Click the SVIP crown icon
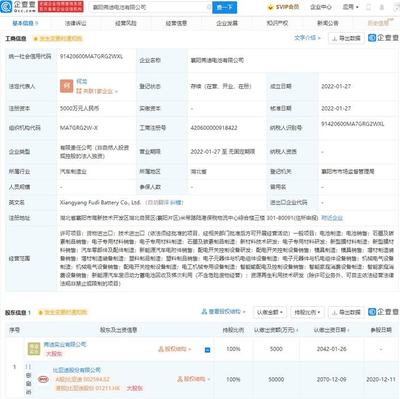Screen dimensions: 400x399 [x=270, y=7]
